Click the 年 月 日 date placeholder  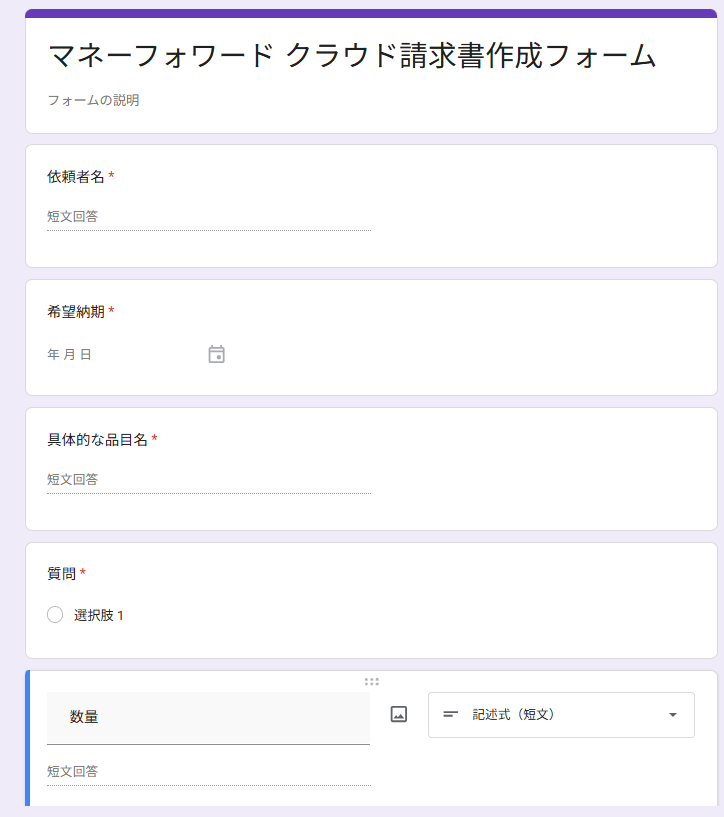[69, 354]
